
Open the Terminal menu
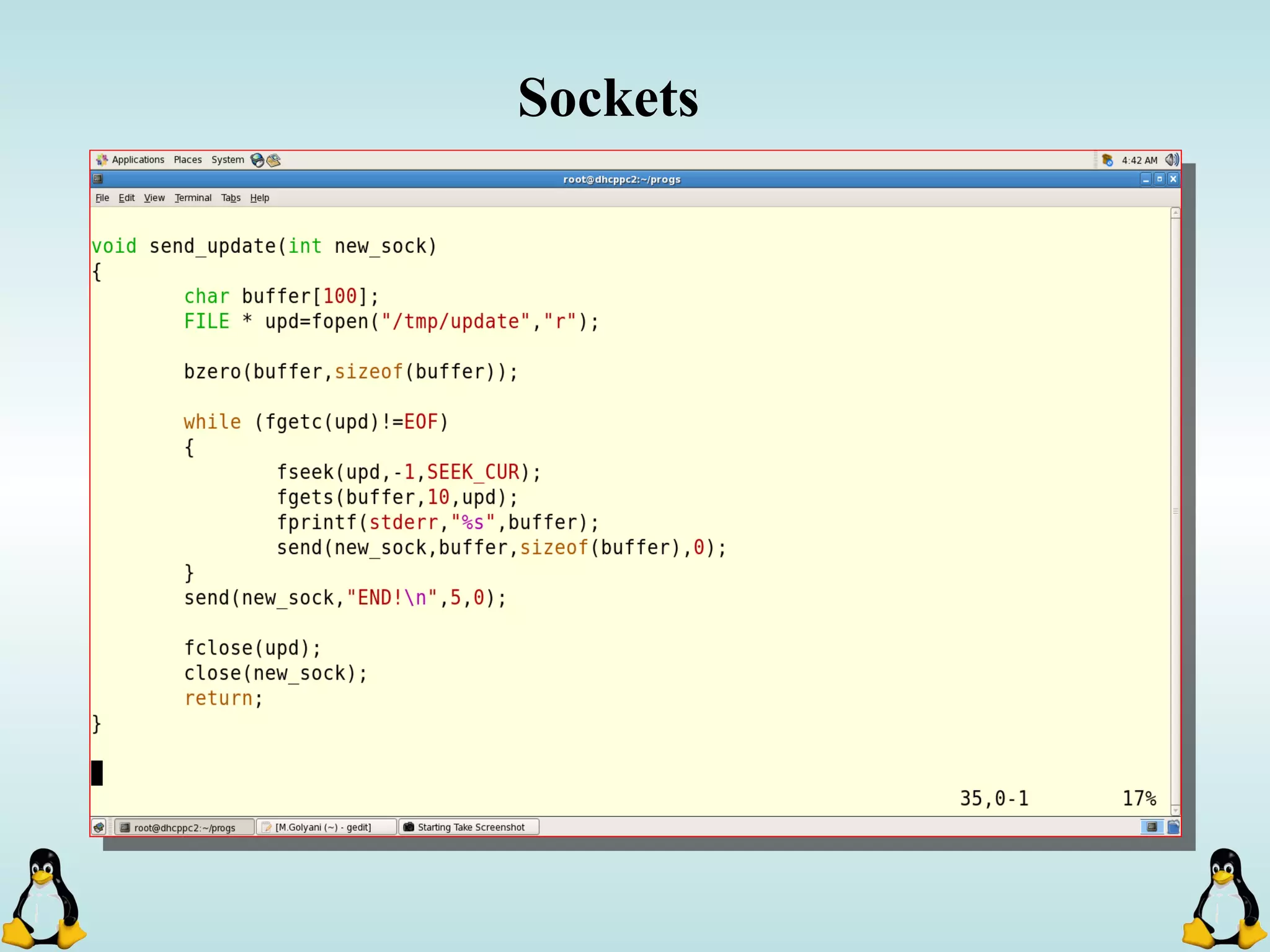pos(193,198)
